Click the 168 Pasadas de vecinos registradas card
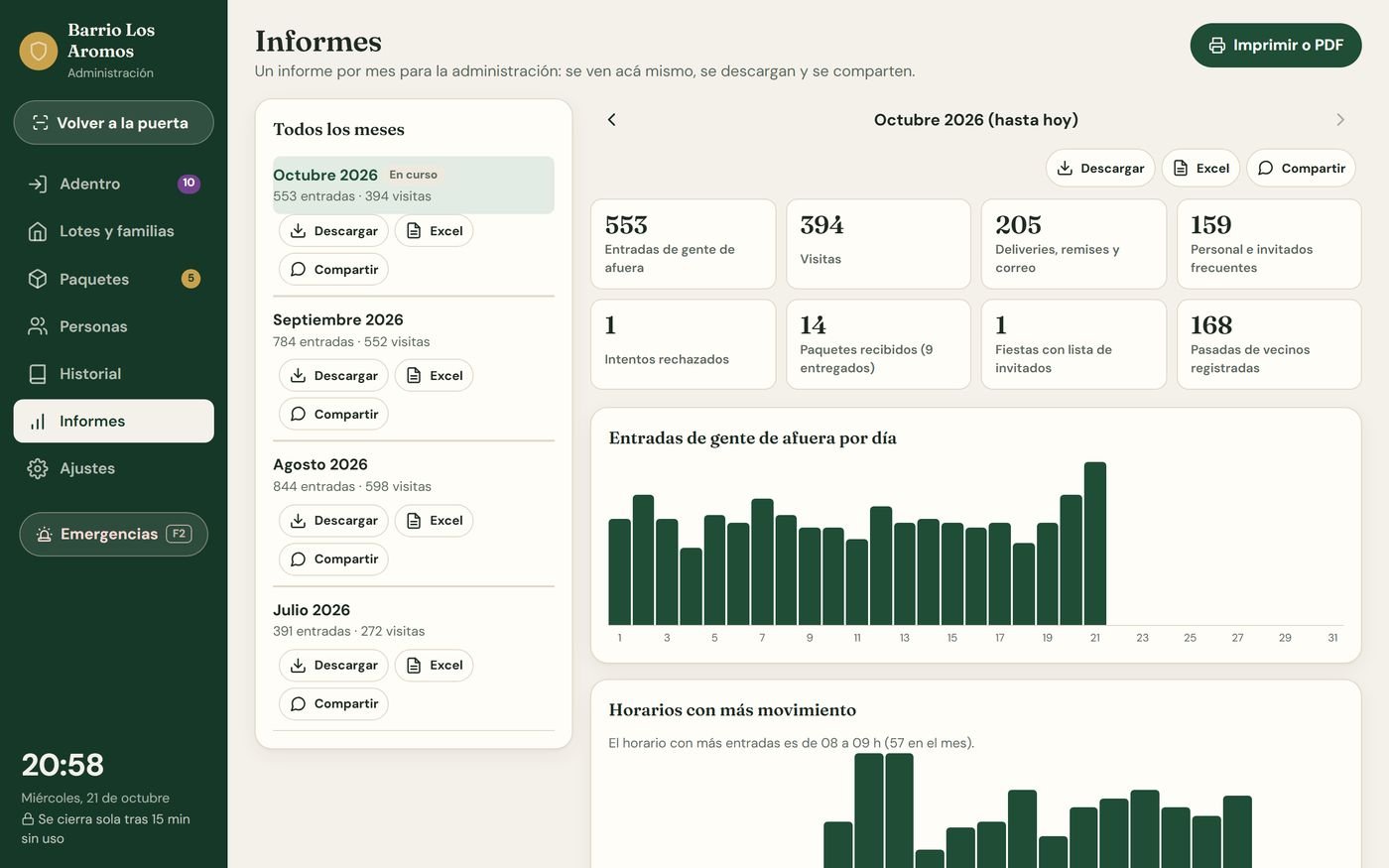 coord(1269,344)
